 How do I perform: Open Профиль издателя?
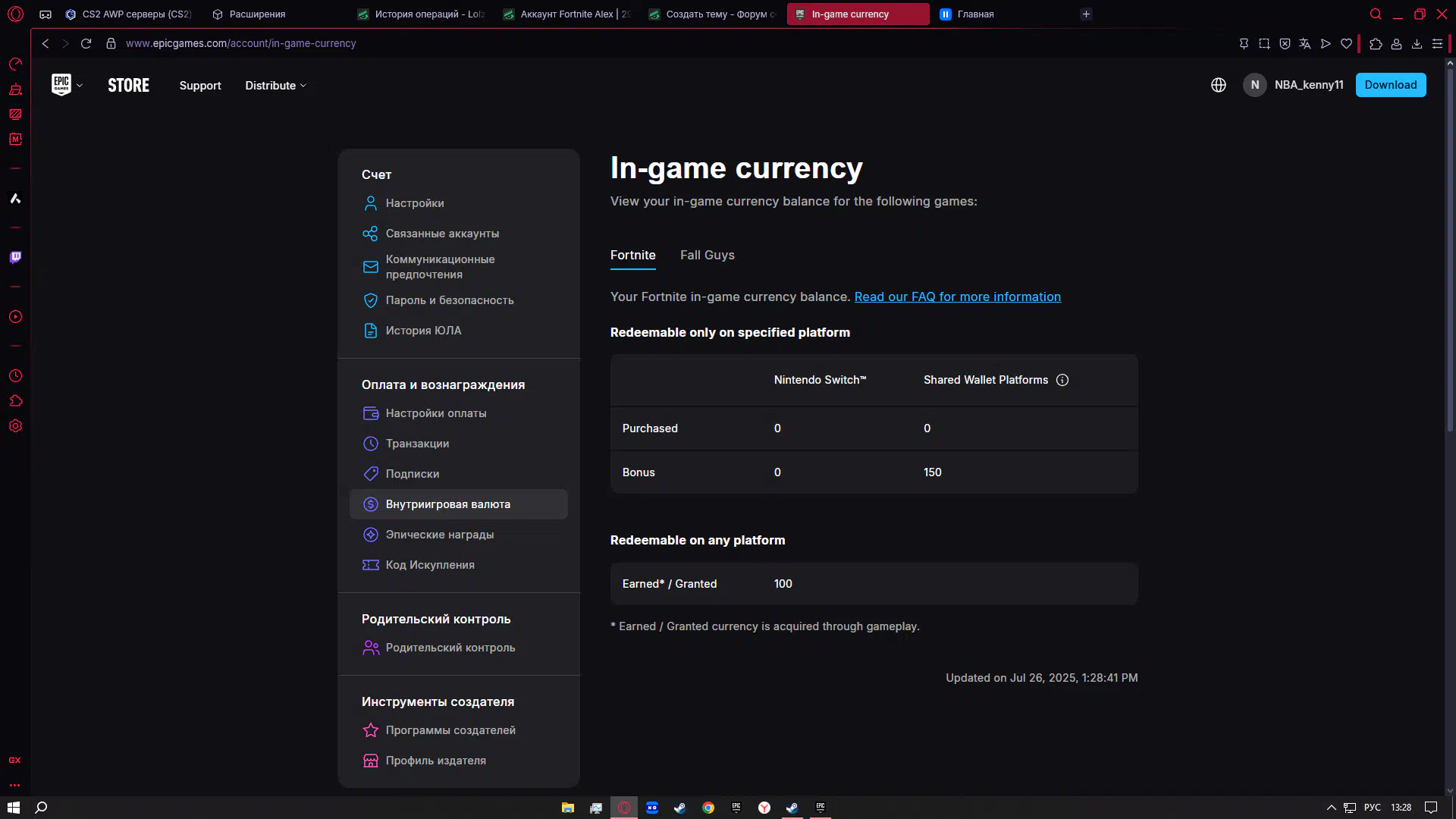458,761
